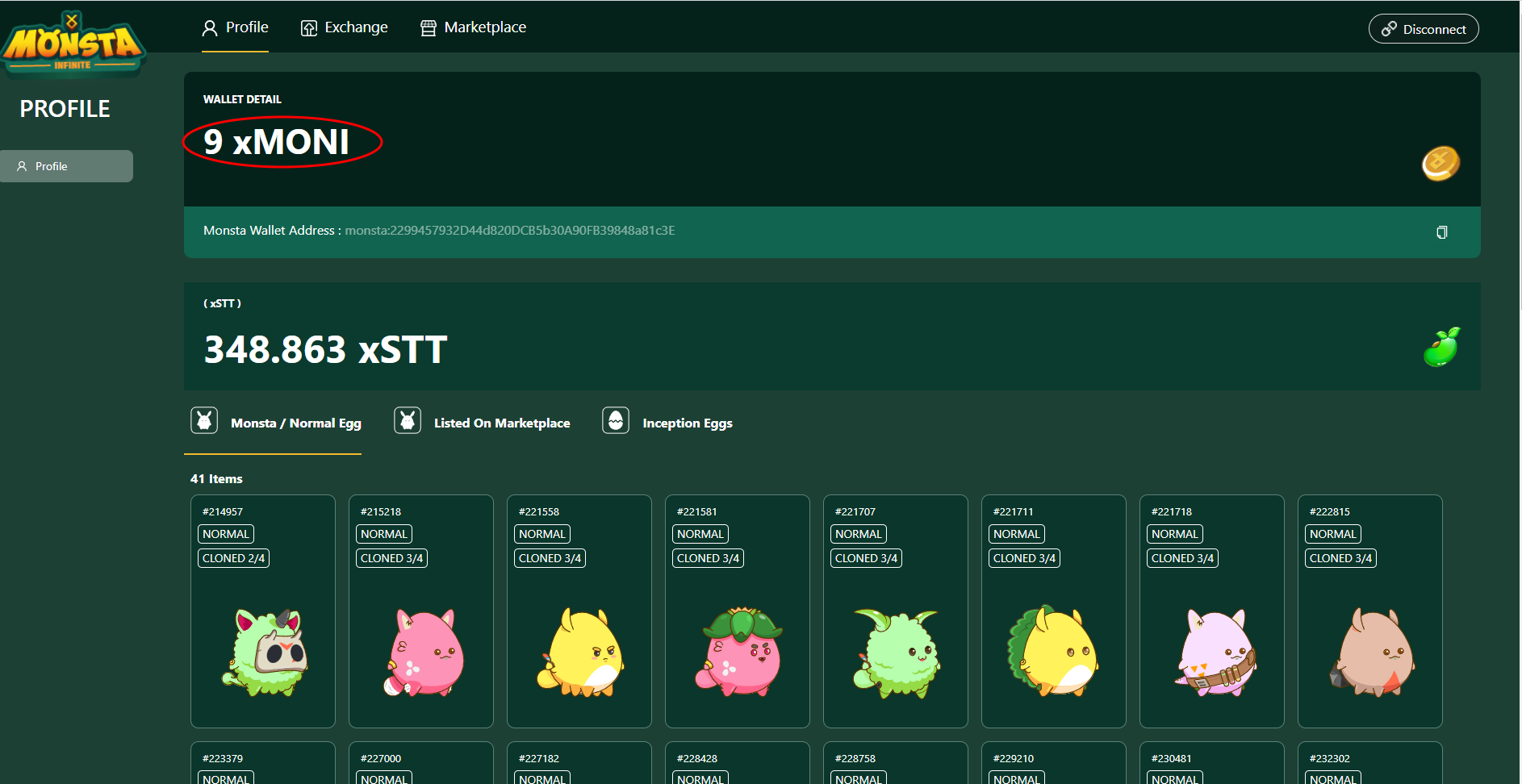
Task: Open Monsta #215218 pink creature
Action: click(x=424, y=652)
